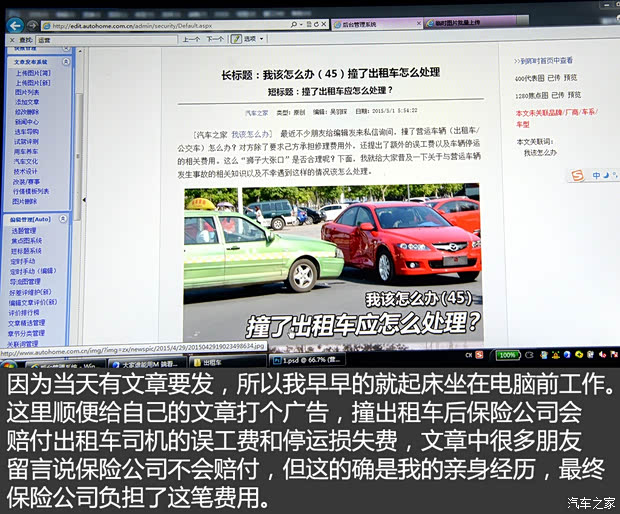620x514 pixels.
Task: Click the 100% battery indicator in tray
Action: click(507, 355)
